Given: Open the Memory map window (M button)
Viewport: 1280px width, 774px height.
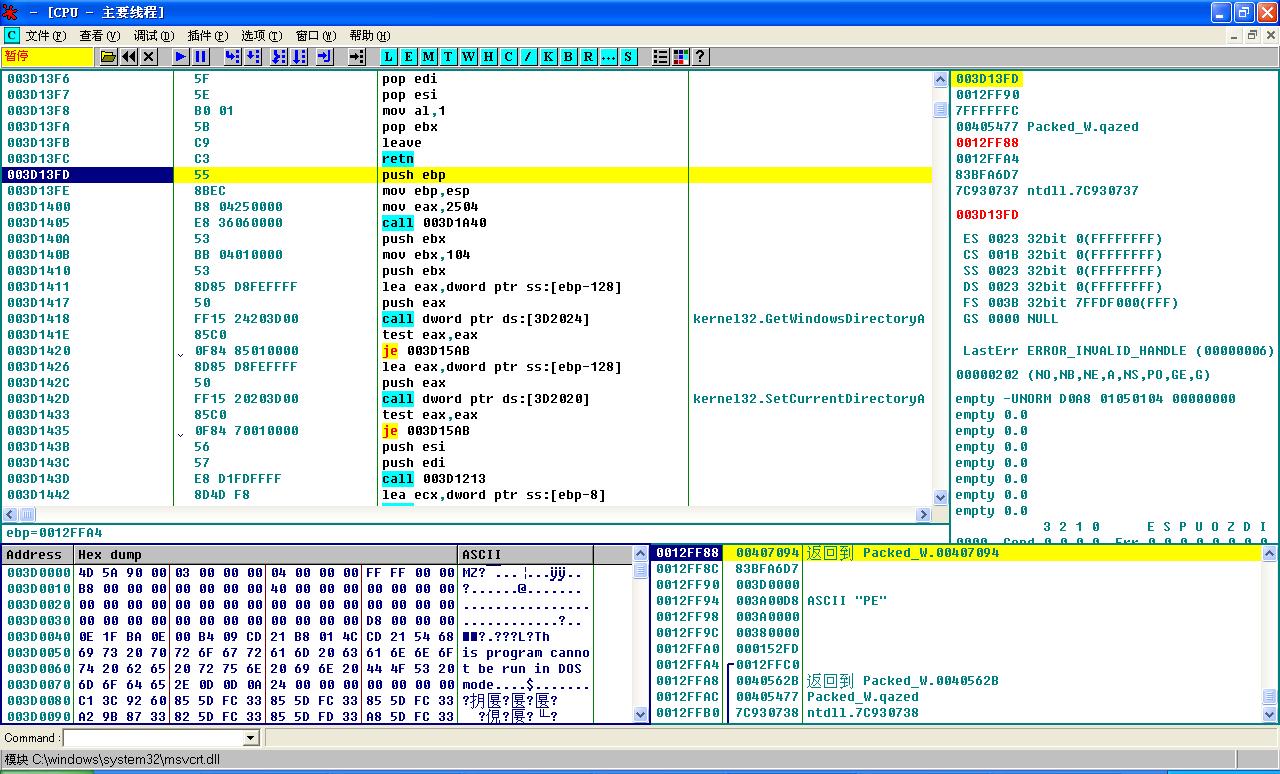Looking at the screenshot, I should click(428, 57).
